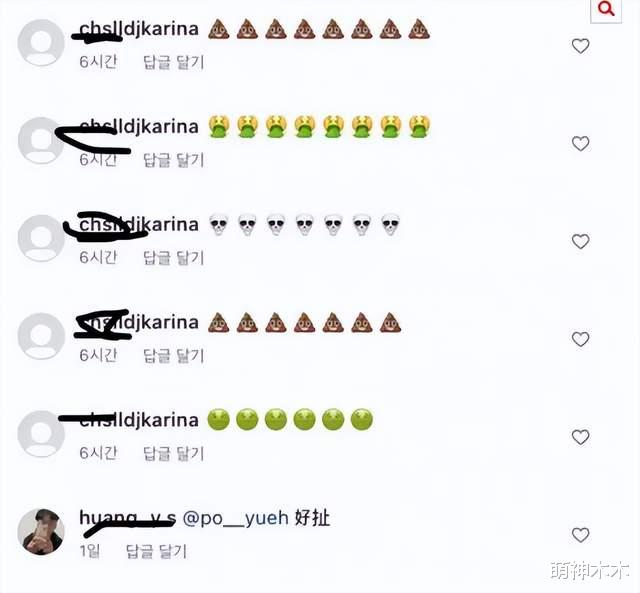Reply to huang_y_s comment
Viewport: 640px width, 593px height.
[156, 551]
